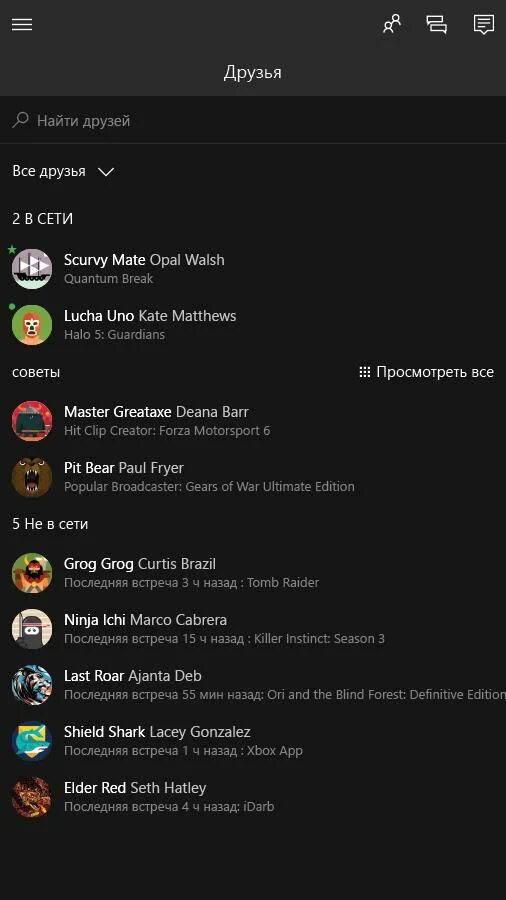Open Shield Shark's avatar icon
This screenshot has width=506, height=900.
tap(32, 741)
